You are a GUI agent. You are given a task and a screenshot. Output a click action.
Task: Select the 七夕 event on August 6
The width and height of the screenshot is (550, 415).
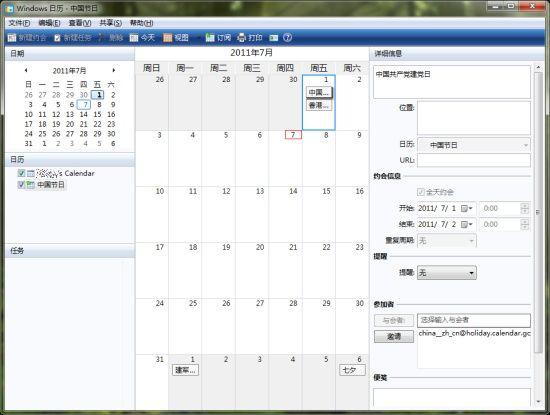click(352, 370)
